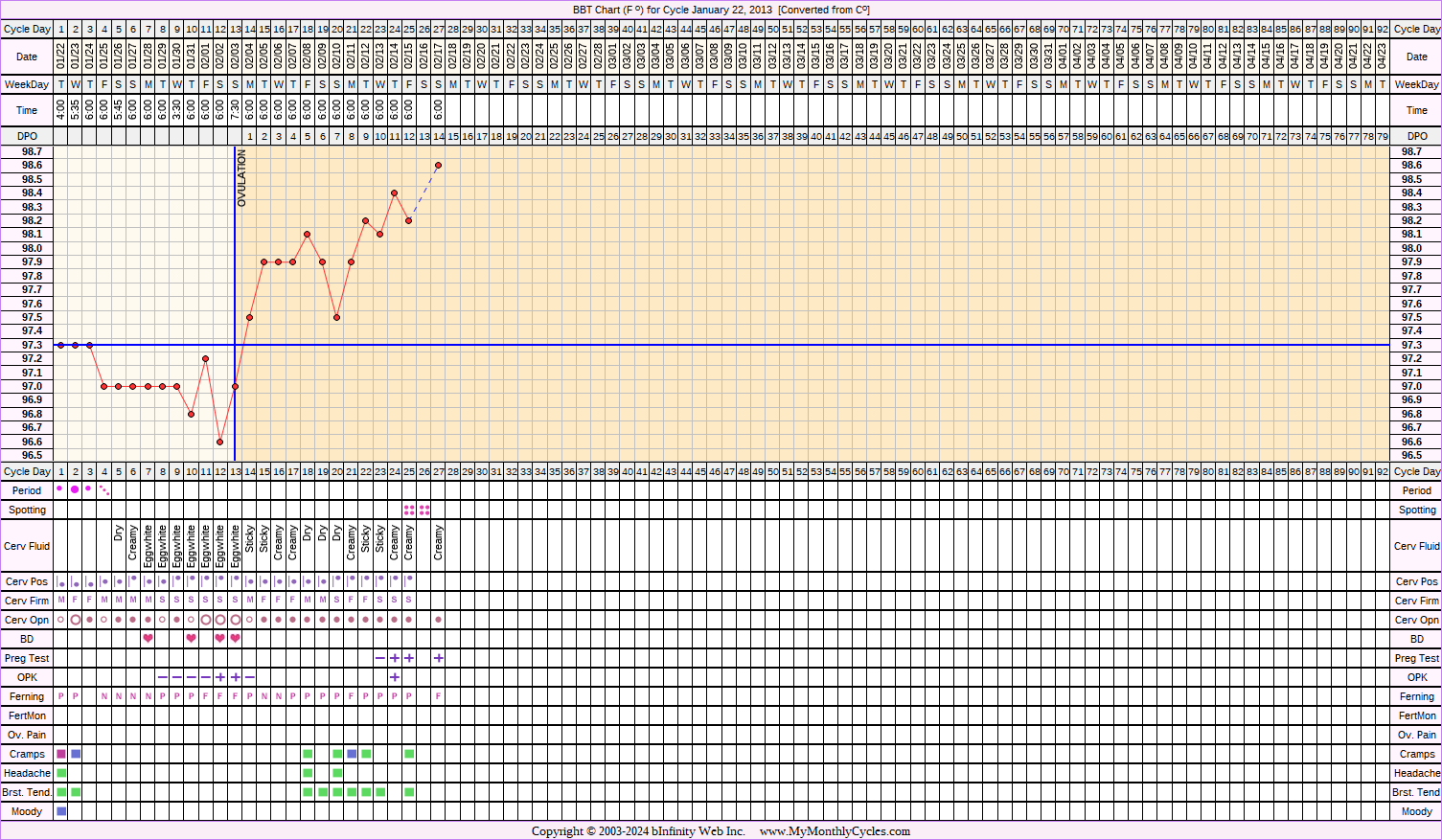
Task: Click the 98.6 temperature point on day 27
Action: pos(439,166)
